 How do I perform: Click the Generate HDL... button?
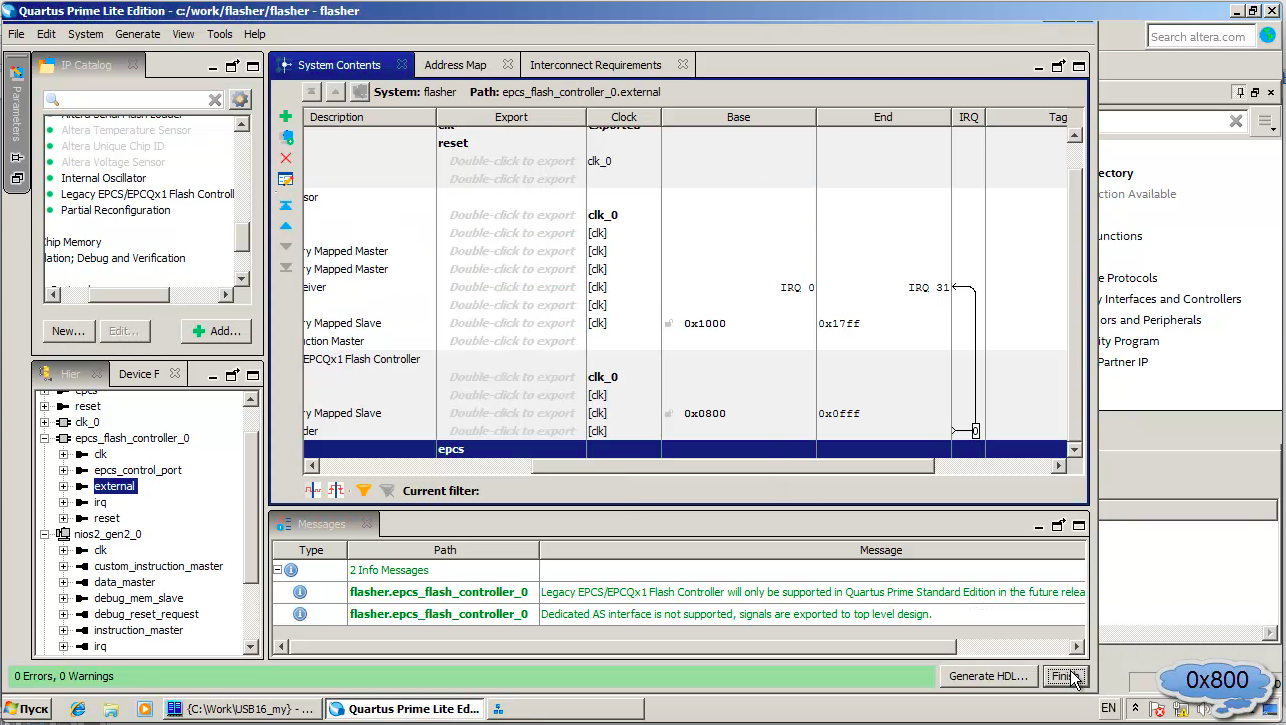click(988, 676)
